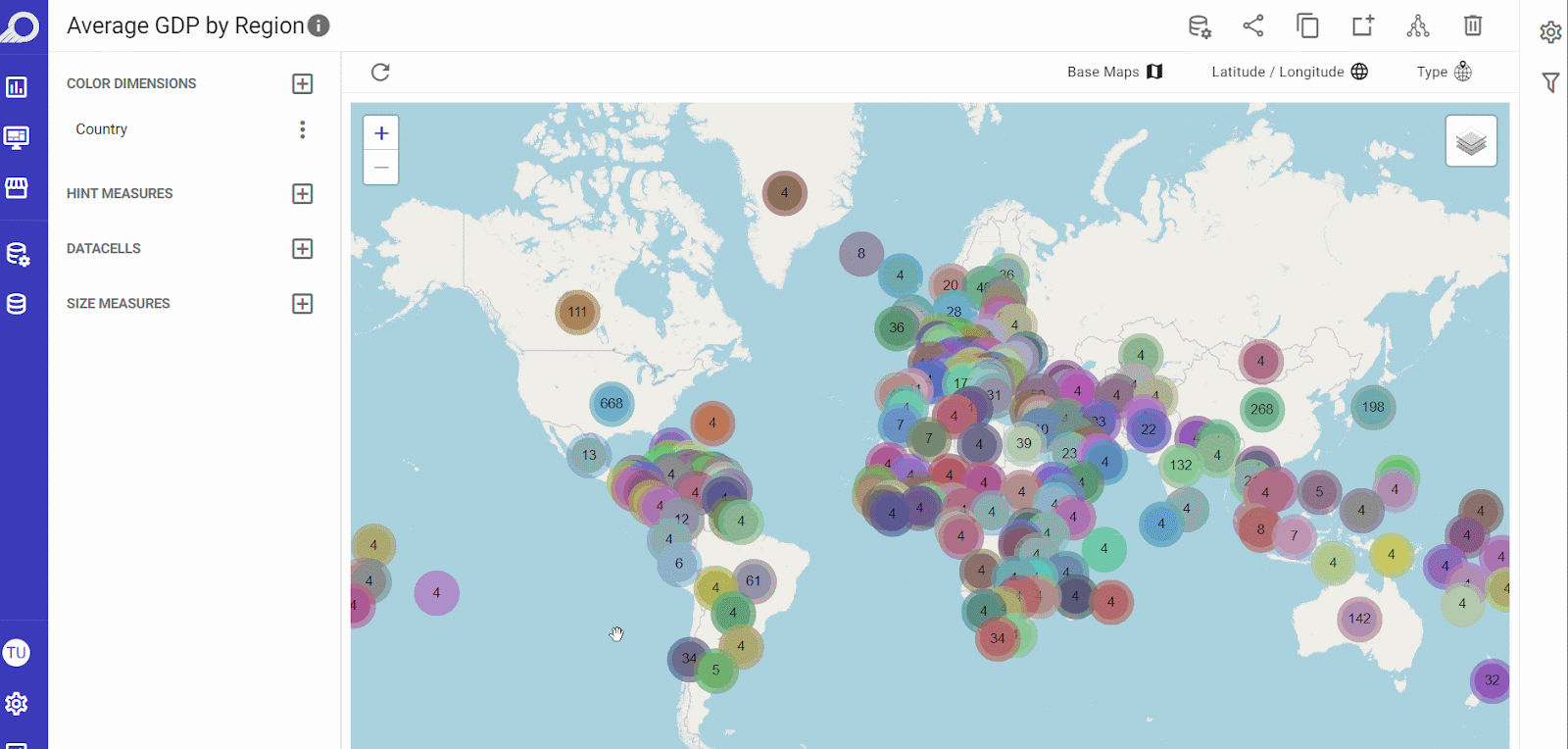Select the Country color dimension
Viewport: 1568px width, 749px height.
[x=102, y=129]
